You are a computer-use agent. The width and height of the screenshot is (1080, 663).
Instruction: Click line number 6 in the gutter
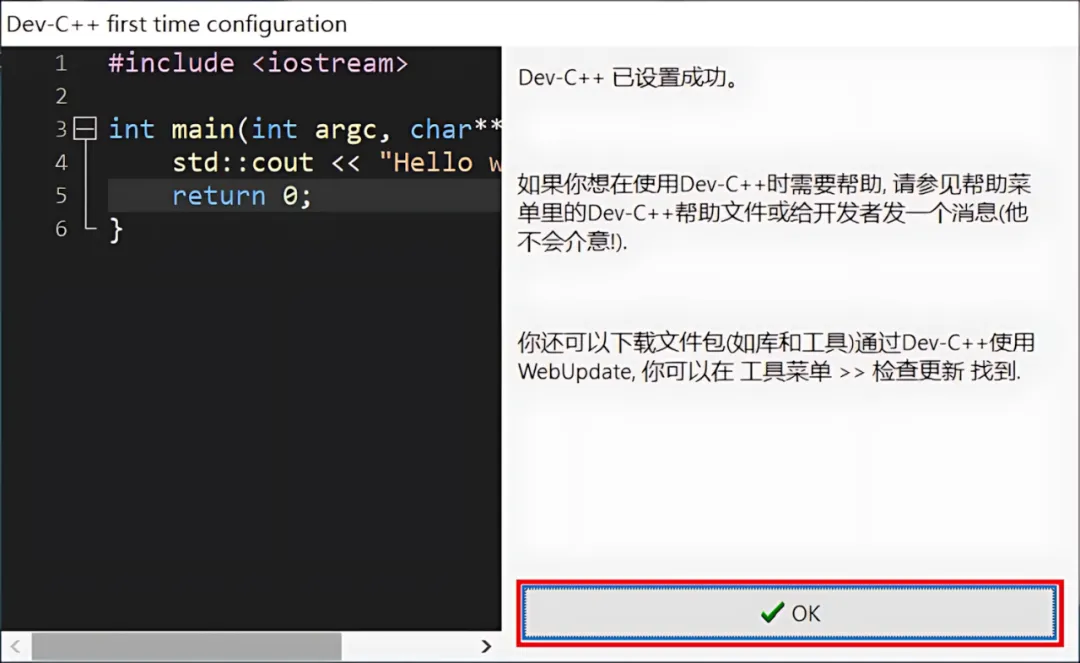point(61,229)
